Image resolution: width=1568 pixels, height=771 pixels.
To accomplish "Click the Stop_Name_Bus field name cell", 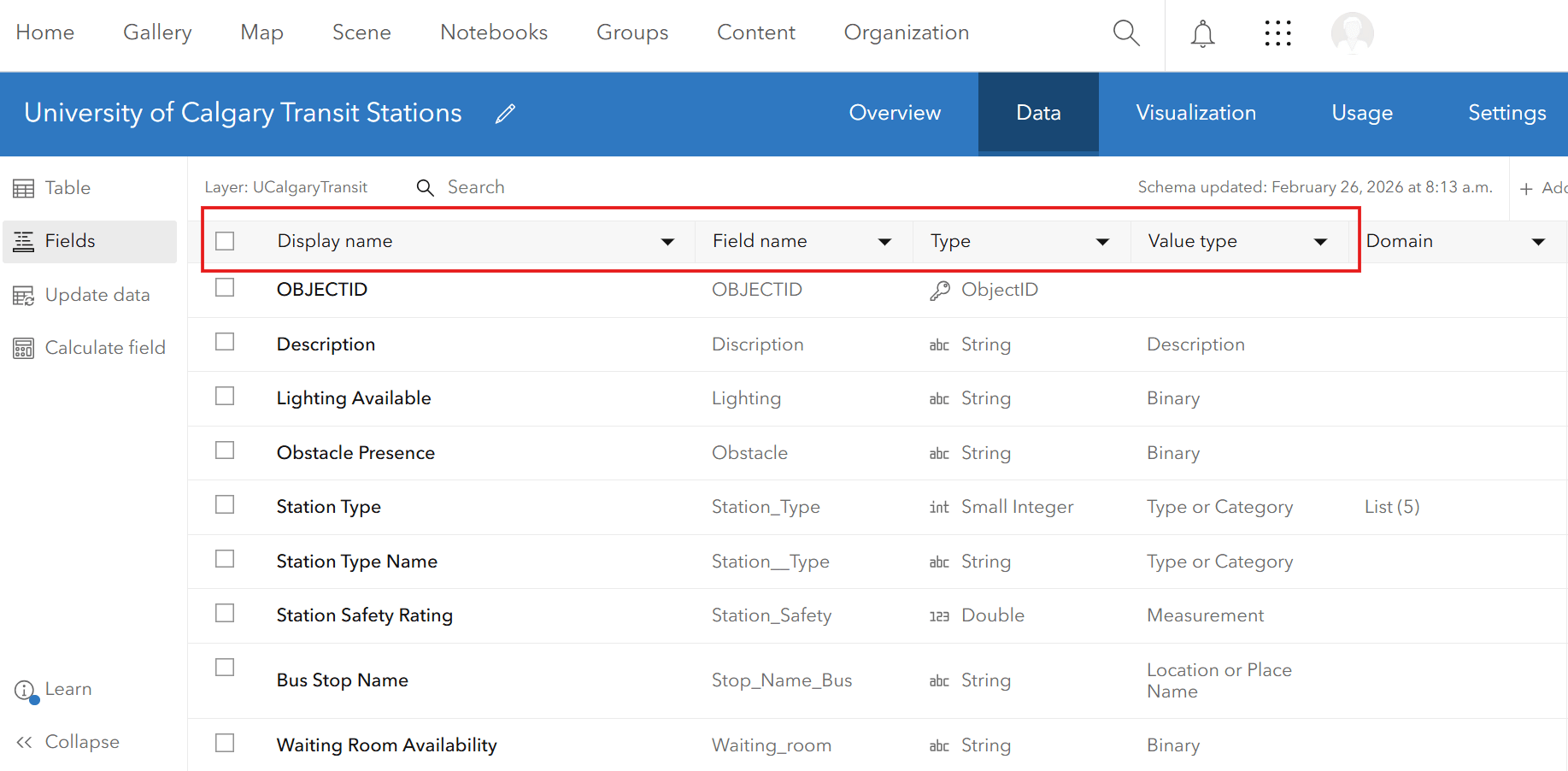I will pos(782,680).
